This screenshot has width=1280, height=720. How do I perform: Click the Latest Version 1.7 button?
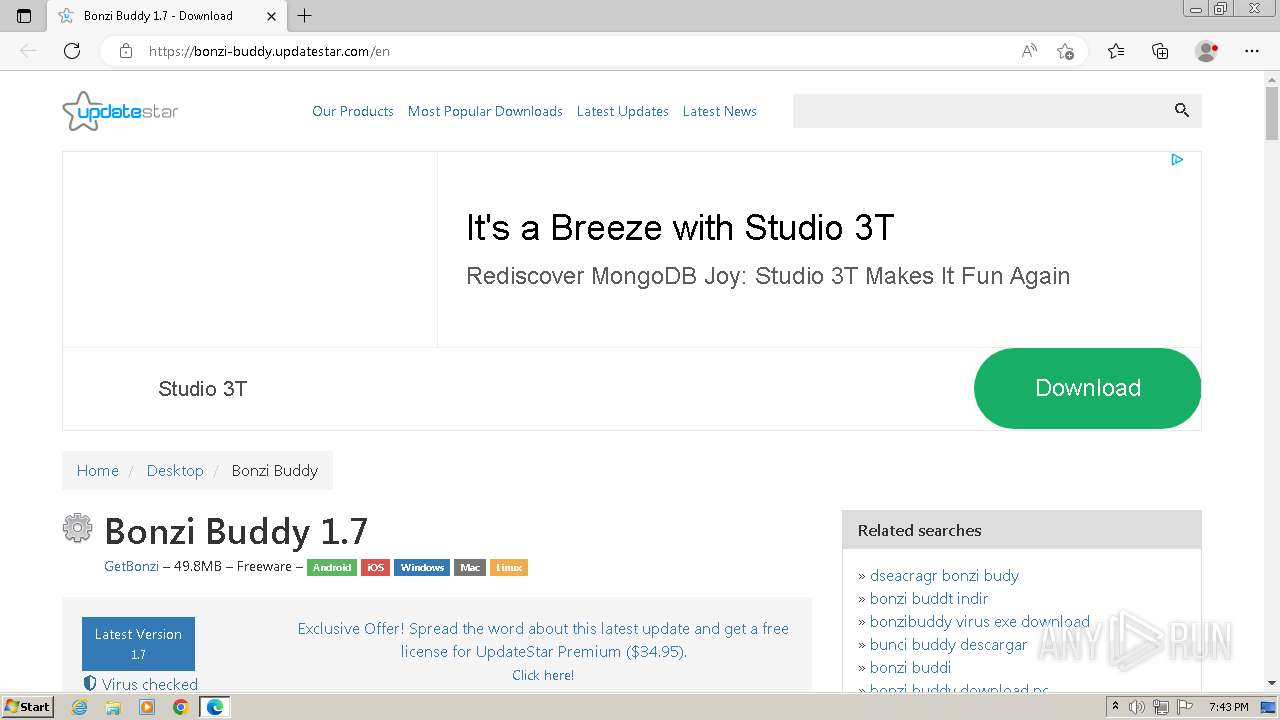point(138,644)
